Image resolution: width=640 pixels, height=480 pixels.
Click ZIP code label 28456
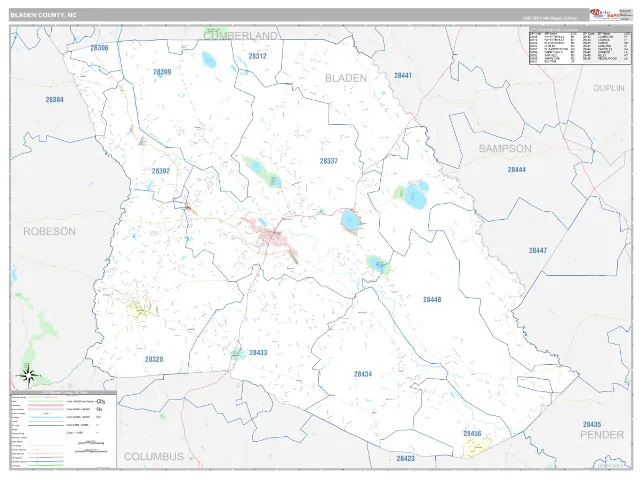click(472, 433)
